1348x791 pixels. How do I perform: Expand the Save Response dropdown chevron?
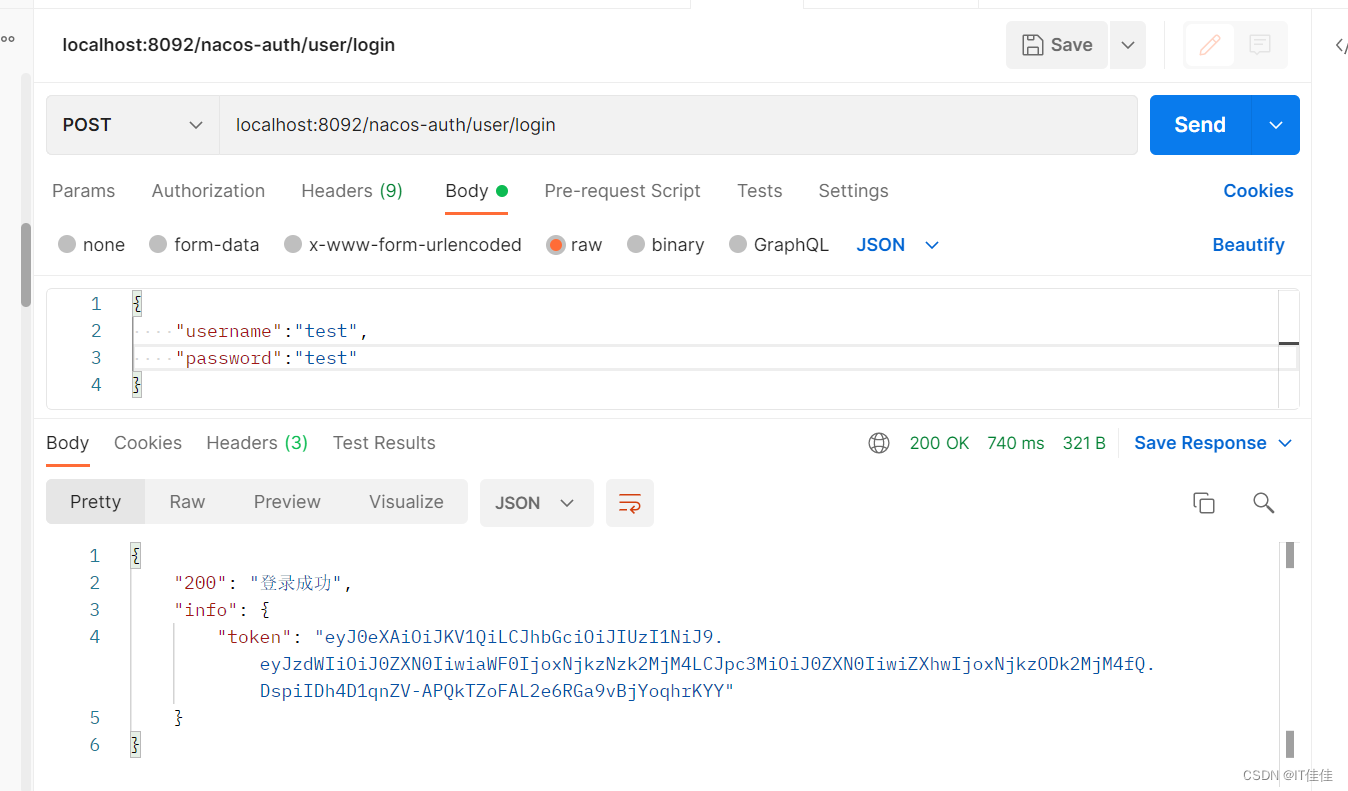pyautogui.click(x=1286, y=443)
